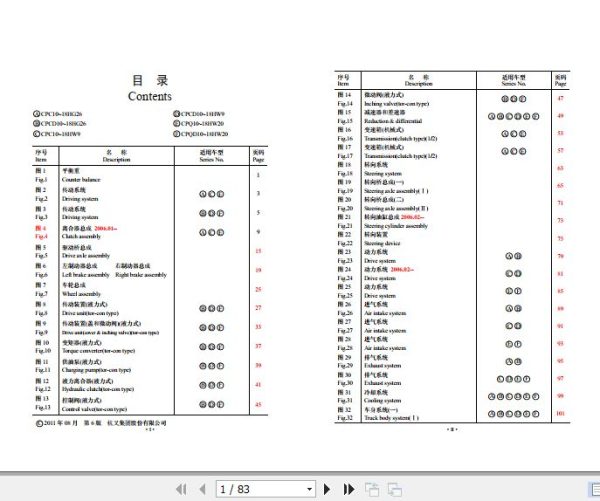This screenshot has height=501, width=600.
Task: Jump to the last page
Action: click(x=349, y=489)
